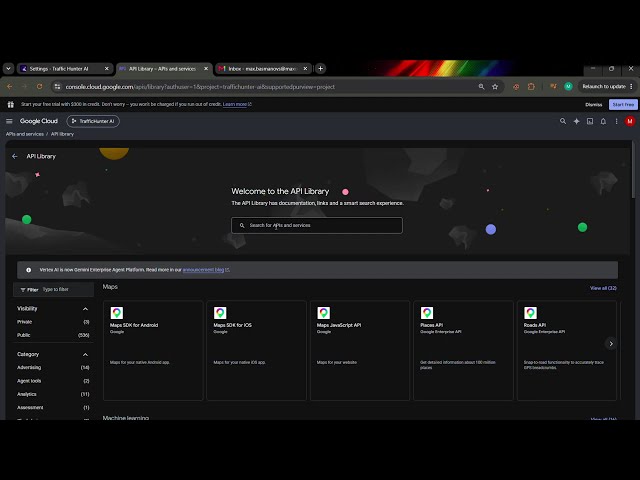Click the console search magnifier icon

pyautogui.click(x=563, y=121)
